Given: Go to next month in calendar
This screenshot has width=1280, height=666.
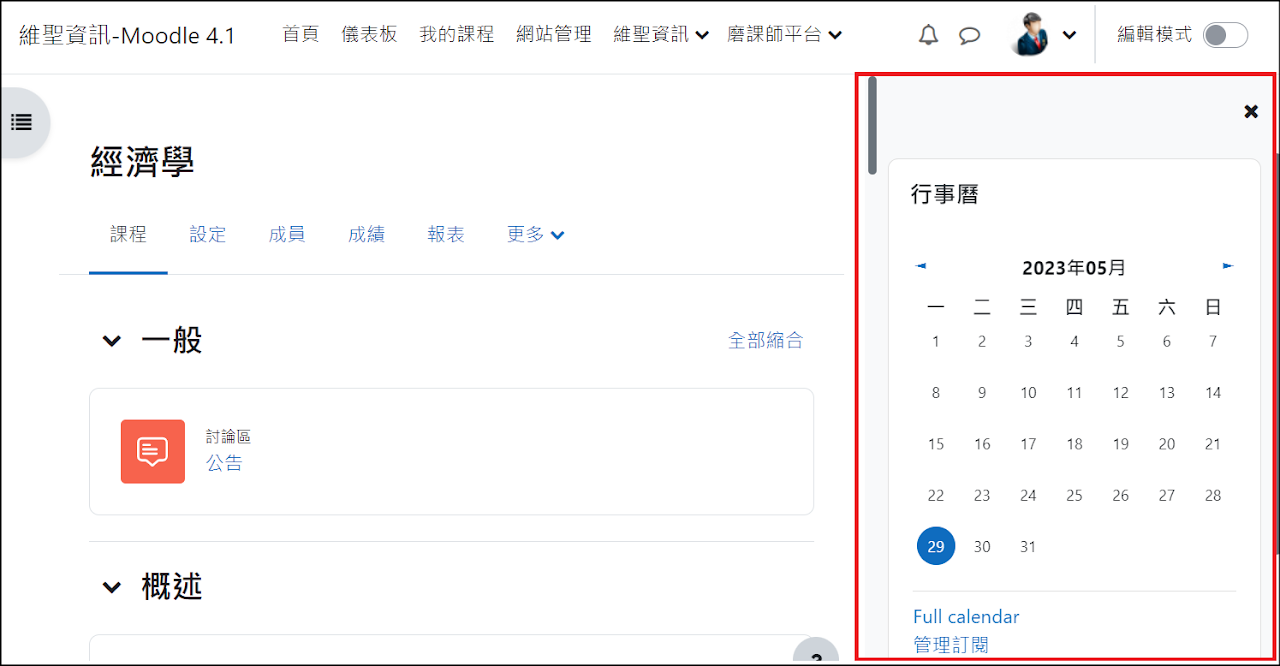Looking at the screenshot, I should [x=1228, y=266].
